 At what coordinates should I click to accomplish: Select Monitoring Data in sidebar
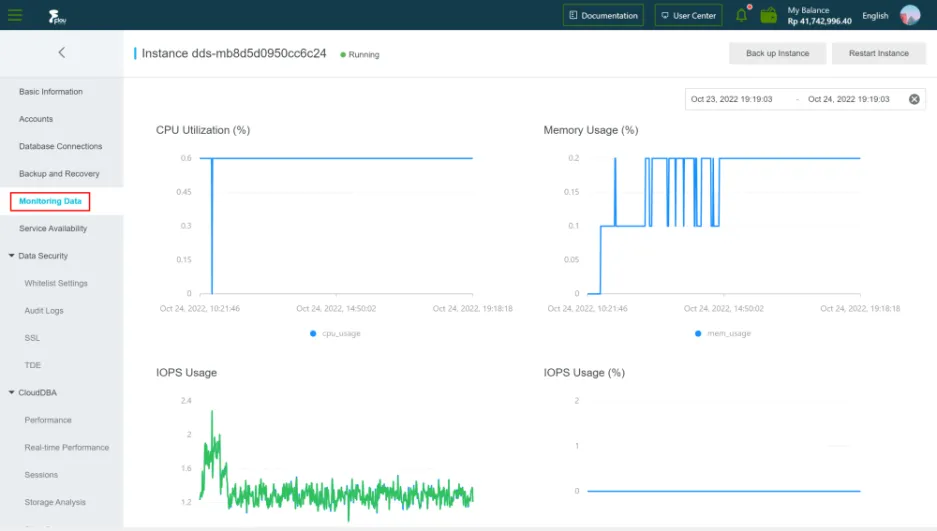(x=50, y=201)
